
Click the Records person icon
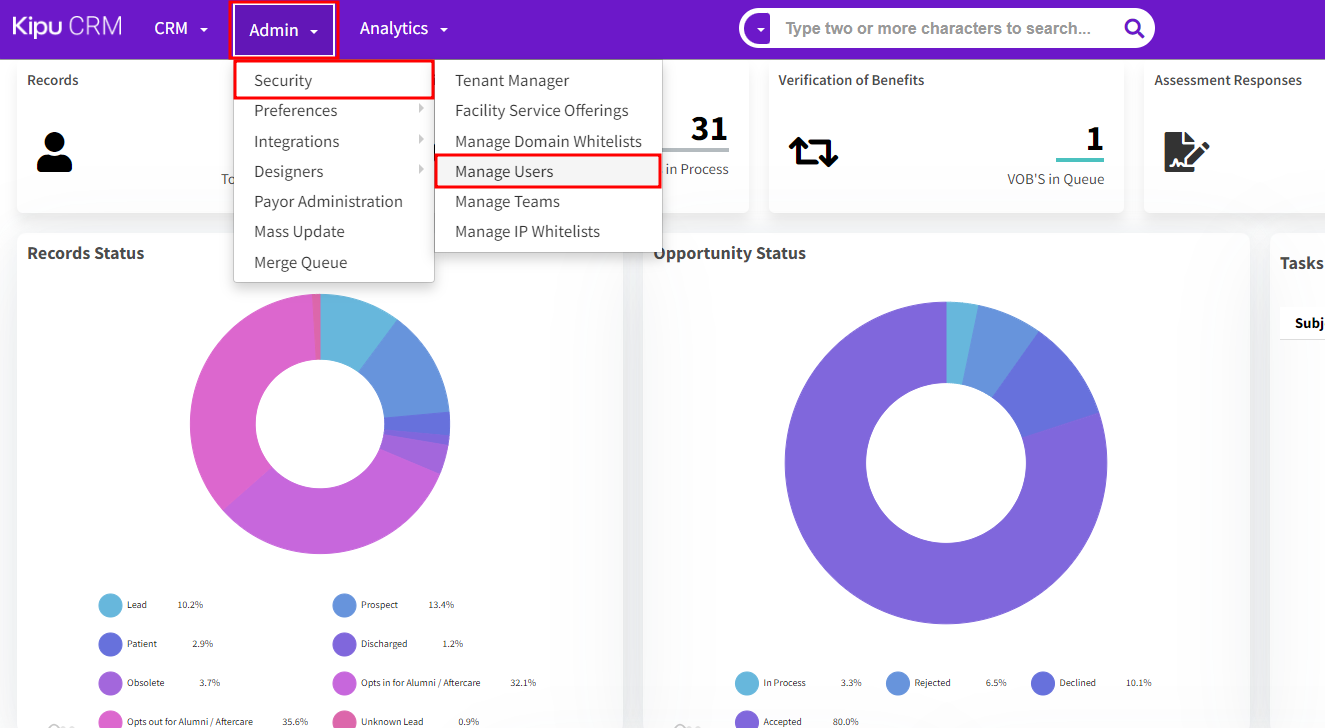click(x=54, y=152)
